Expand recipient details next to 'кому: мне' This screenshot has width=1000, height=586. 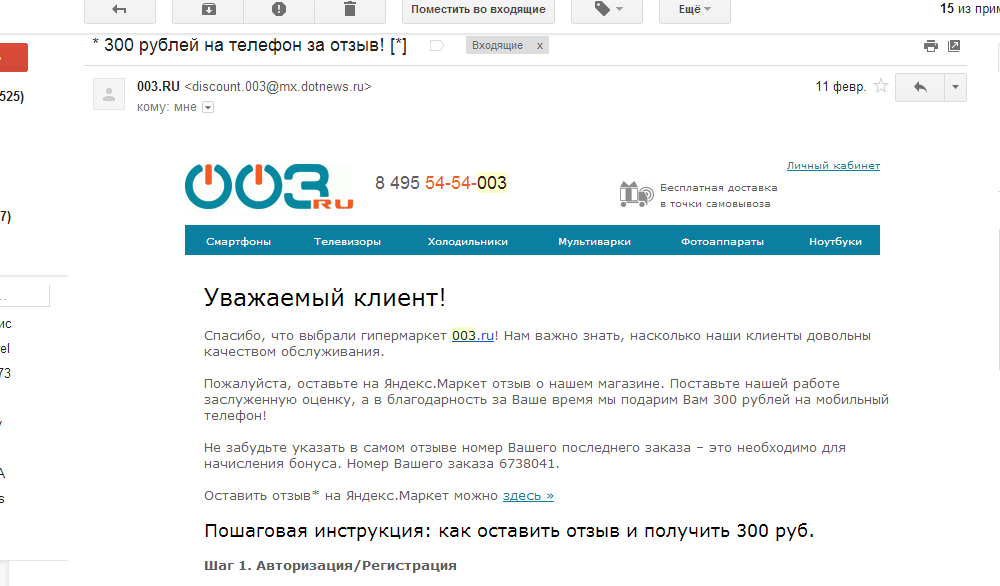coord(208,107)
